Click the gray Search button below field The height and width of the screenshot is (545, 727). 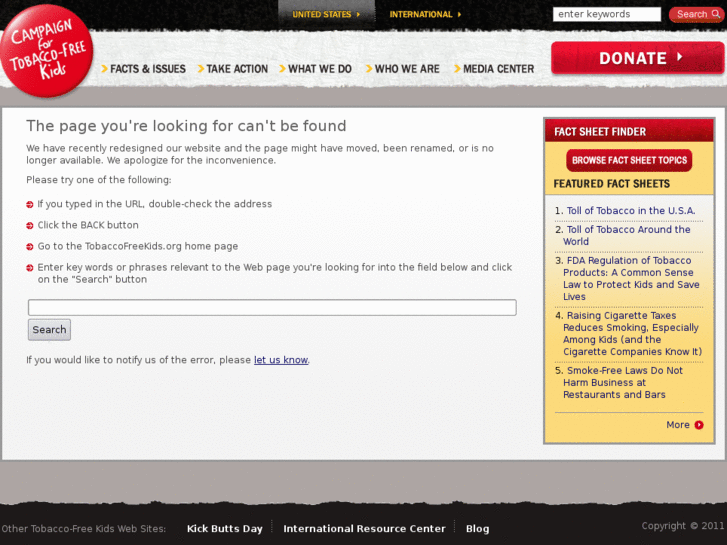point(49,330)
